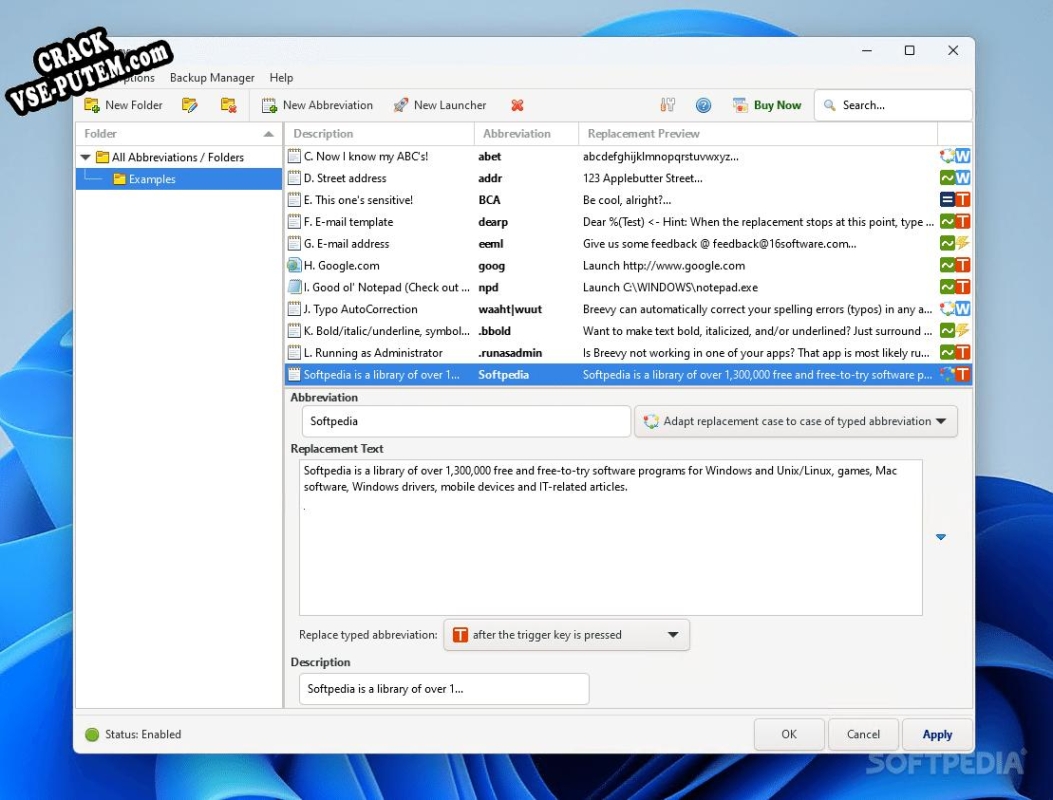The width and height of the screenshot is (1053, 800).
Task: Click '123 Applebutter Street...' preview text
Action: (x=643, y=178)
